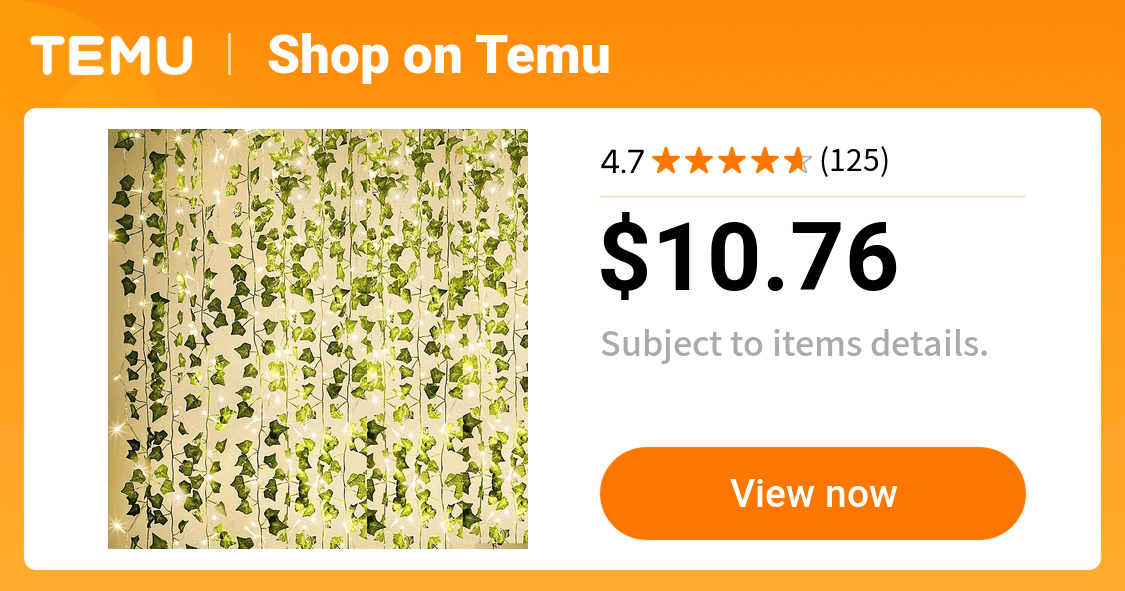Open the Shop on Temu heading link
Image resolution: width=1125 pixels, height=591 pixels.
tap(438, 55)
